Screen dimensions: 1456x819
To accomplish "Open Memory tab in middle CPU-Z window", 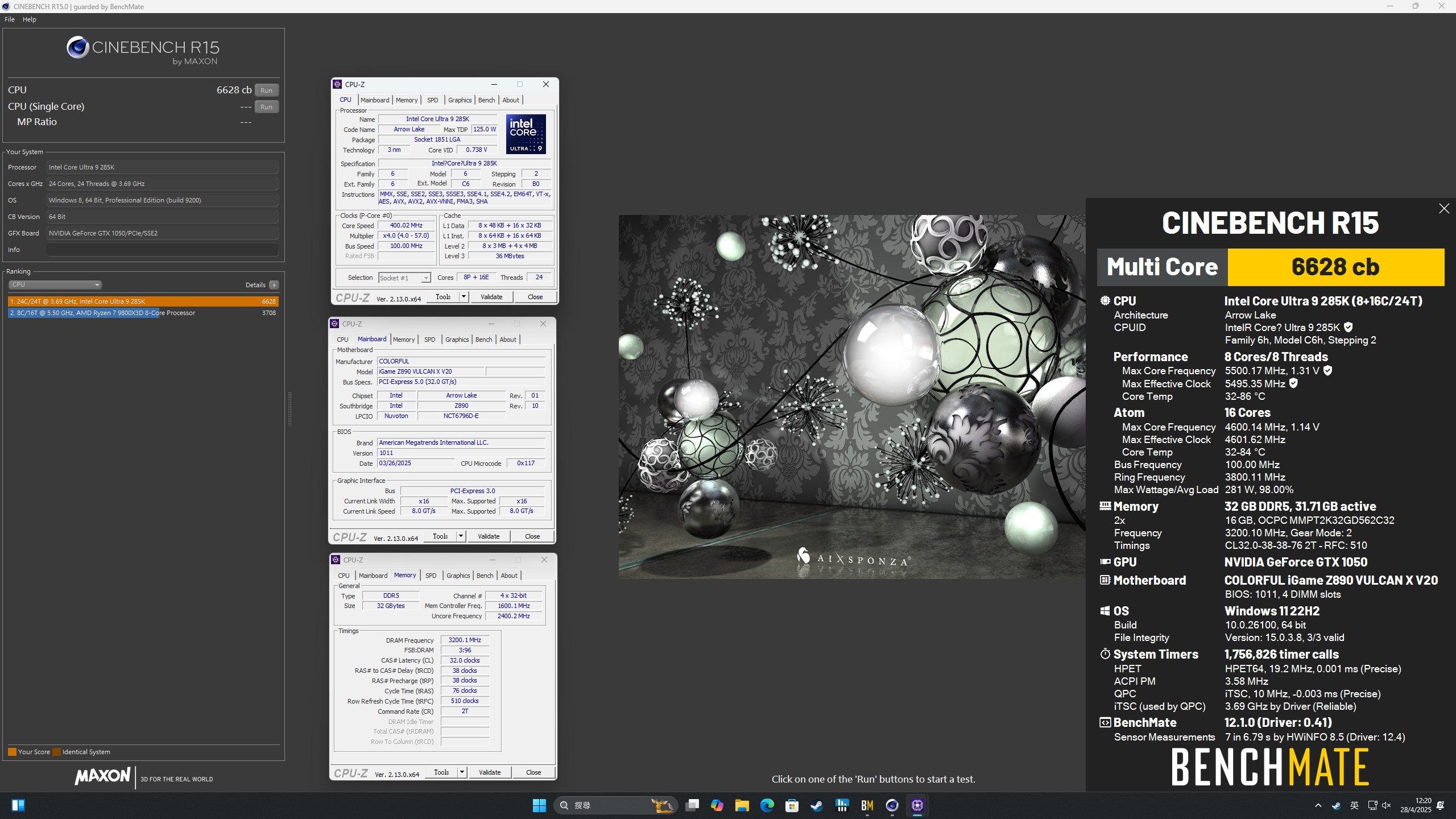I will tap(404, 340).
